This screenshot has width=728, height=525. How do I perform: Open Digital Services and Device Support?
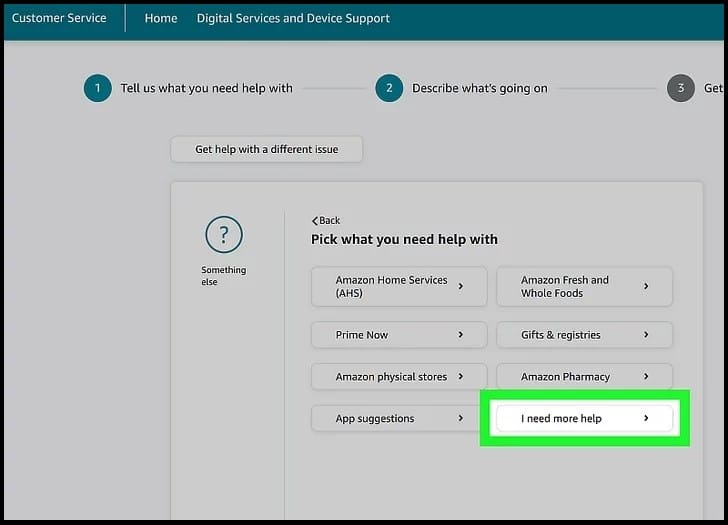[293, 18]
